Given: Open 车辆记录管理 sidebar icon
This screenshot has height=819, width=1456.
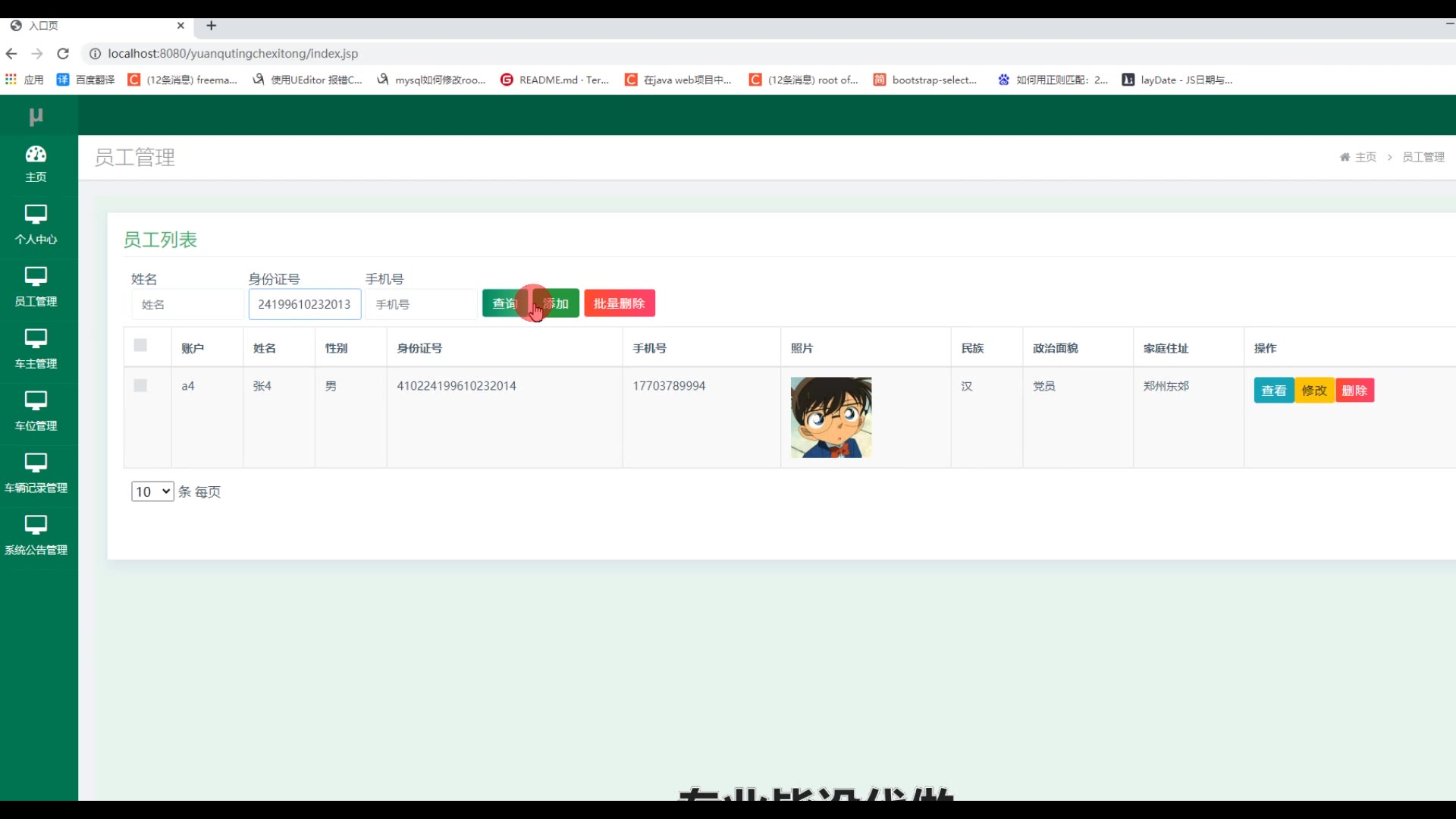Looking at the screenshot, I should point(36,463).
